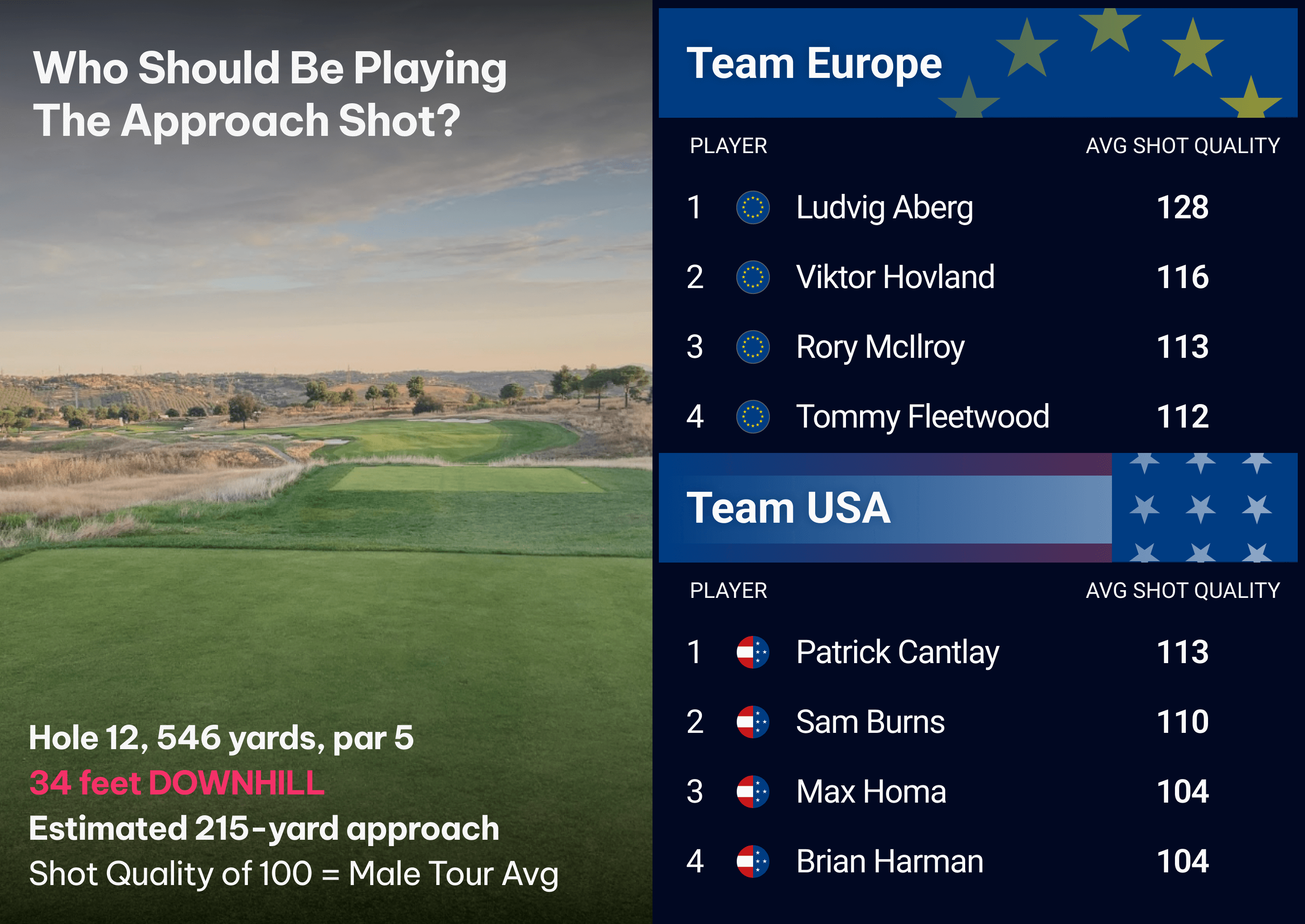Click the EU flag next to Tommy Fleetwood

click(x=752, y=417)
